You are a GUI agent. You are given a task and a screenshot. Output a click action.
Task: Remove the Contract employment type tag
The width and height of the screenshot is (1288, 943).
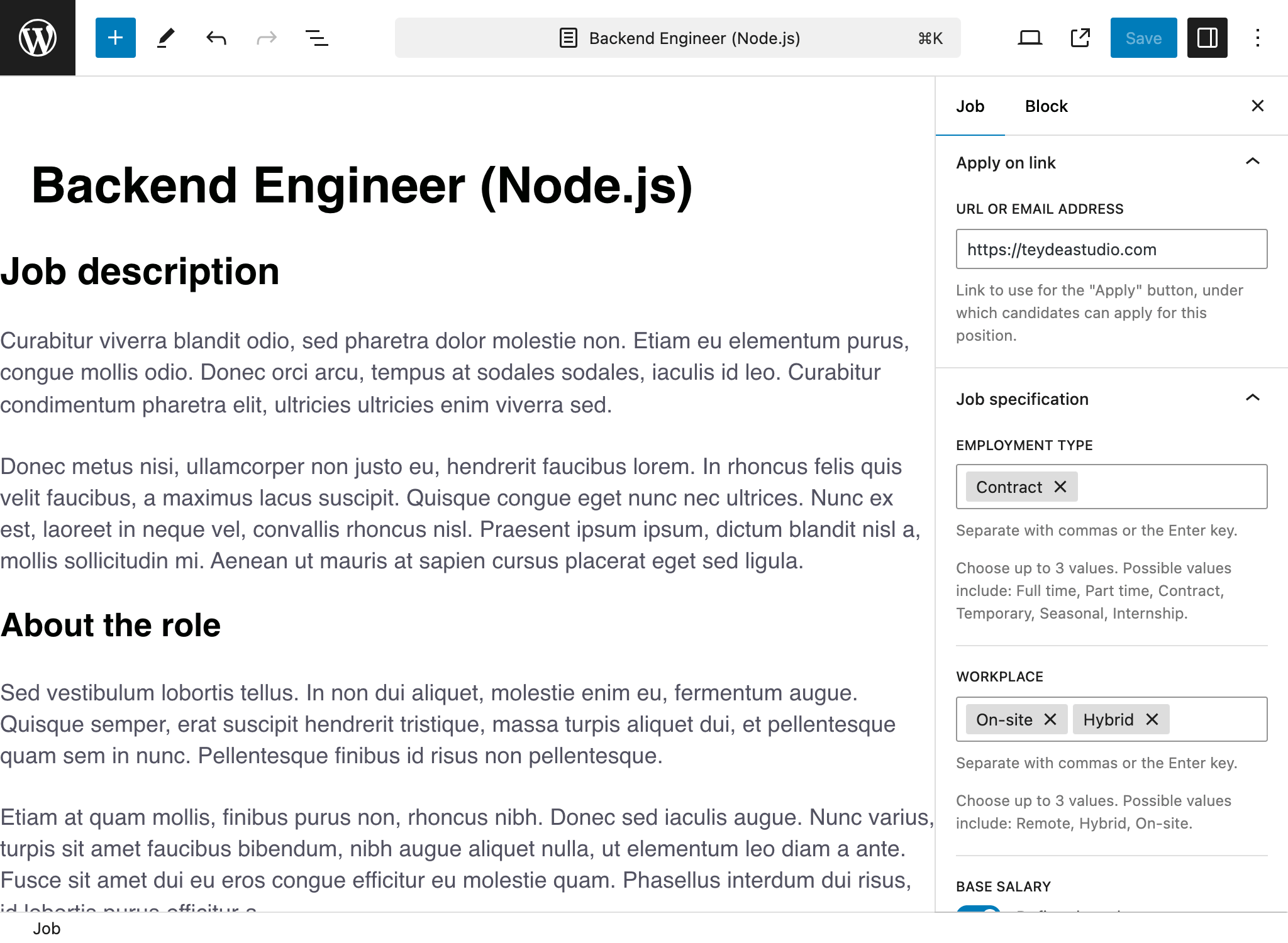[1061, 487]
